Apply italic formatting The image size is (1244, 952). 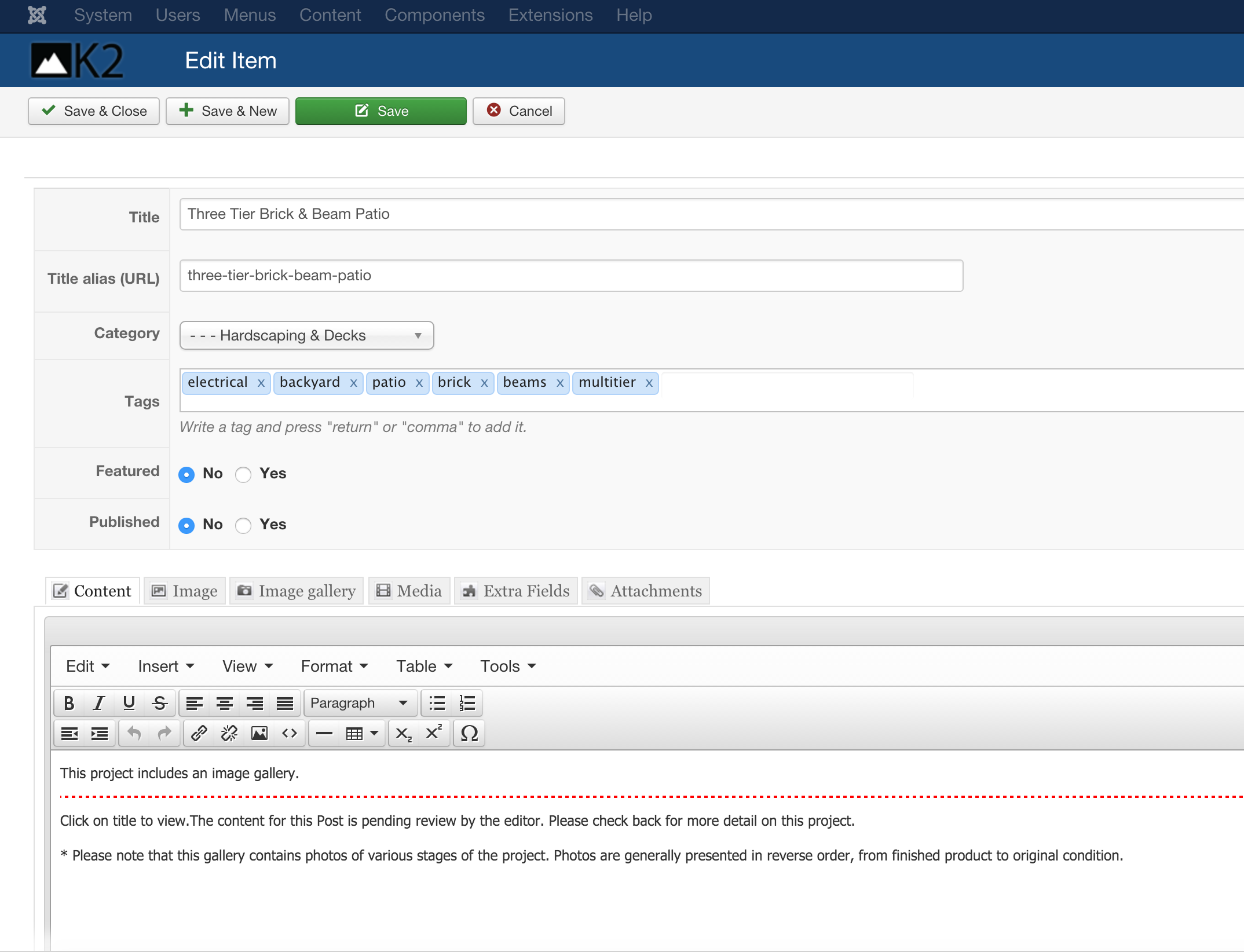pos(99,703)
